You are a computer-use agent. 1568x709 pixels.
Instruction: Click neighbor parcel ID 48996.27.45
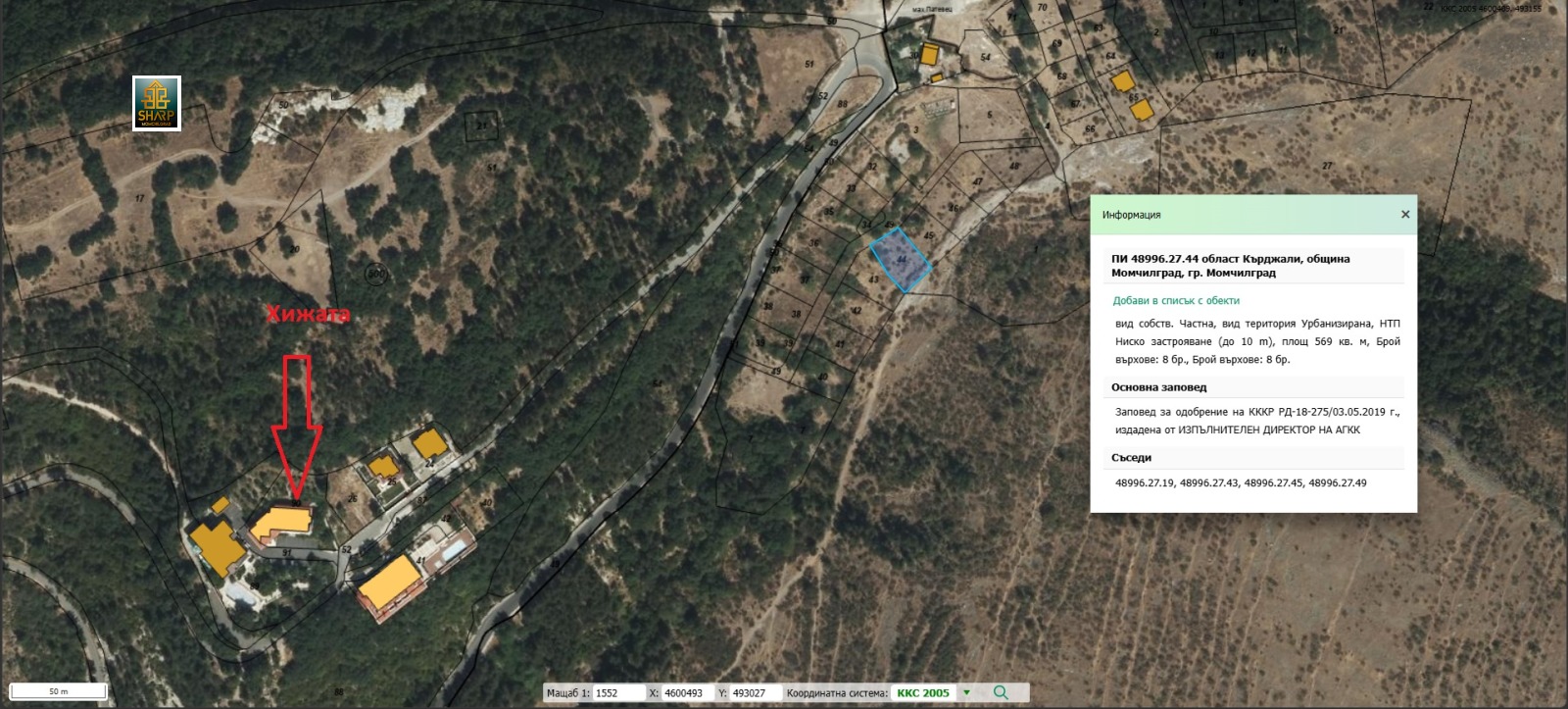point(1273,483)
